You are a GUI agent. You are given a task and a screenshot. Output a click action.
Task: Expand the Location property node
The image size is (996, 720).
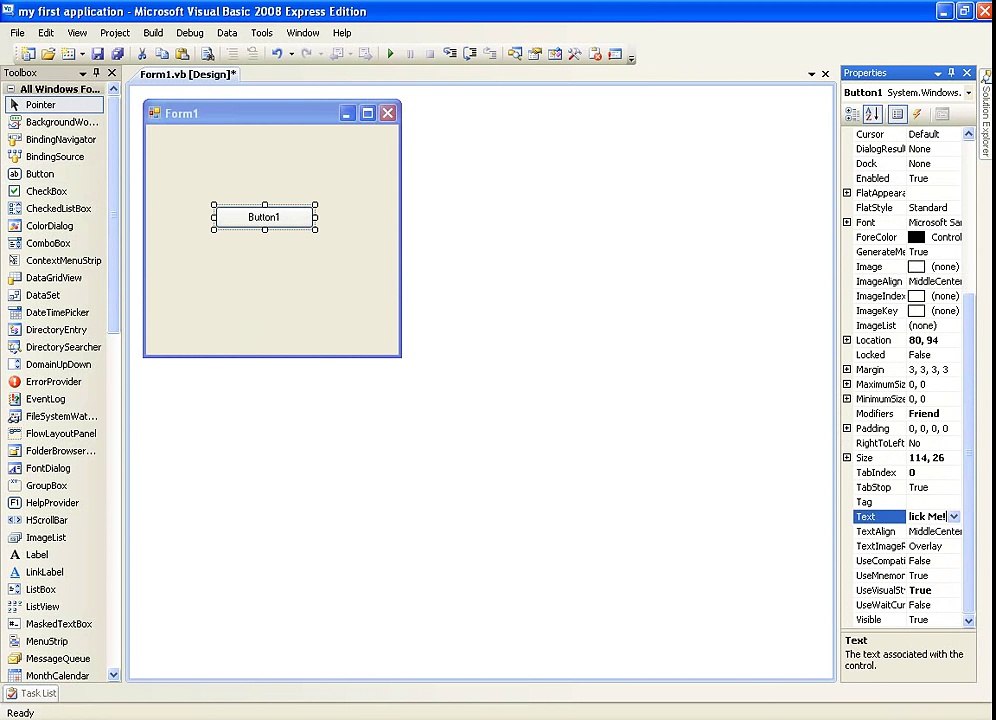pos(847,340)
